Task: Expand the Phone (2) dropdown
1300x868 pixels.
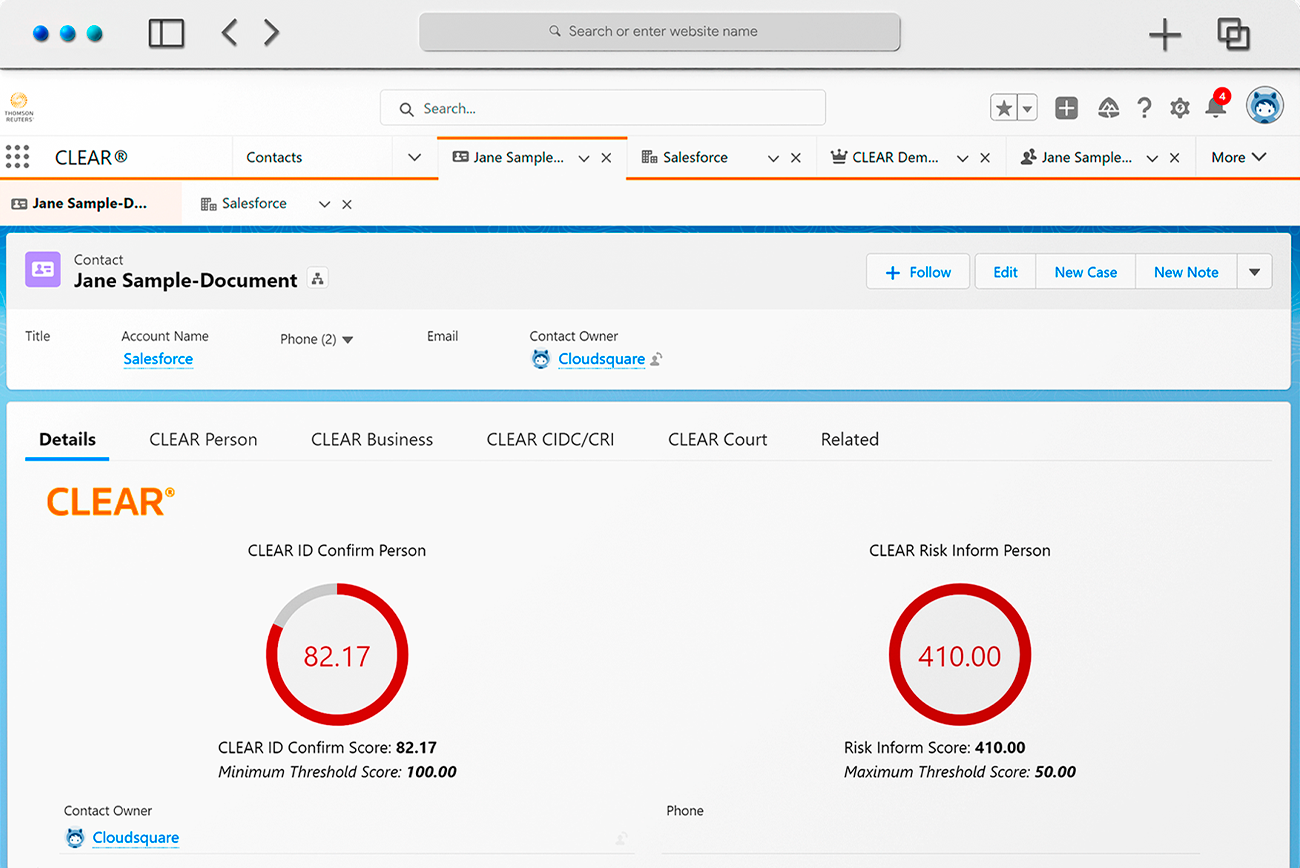Action: point(316,339)
